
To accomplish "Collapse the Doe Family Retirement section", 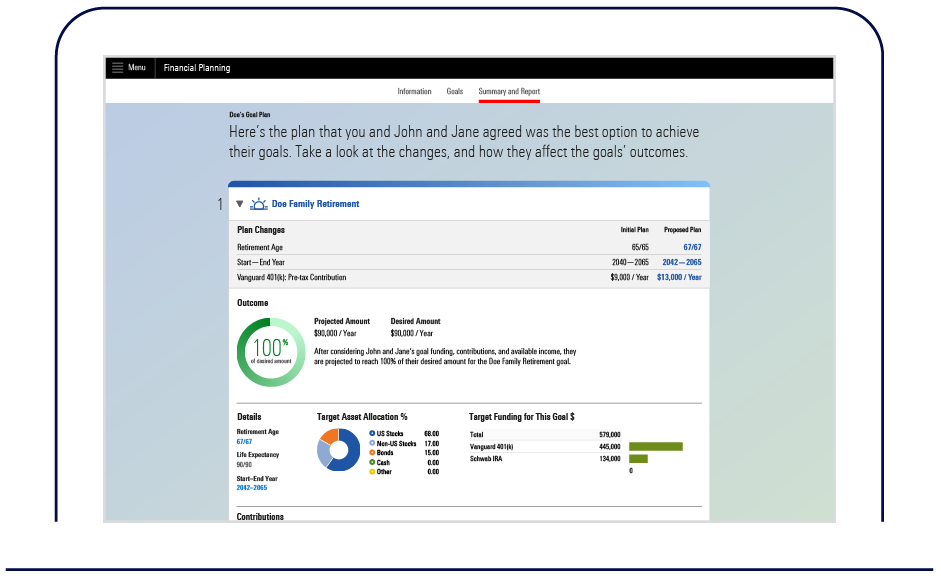I will pyautogui.click(x=240, y=204).
